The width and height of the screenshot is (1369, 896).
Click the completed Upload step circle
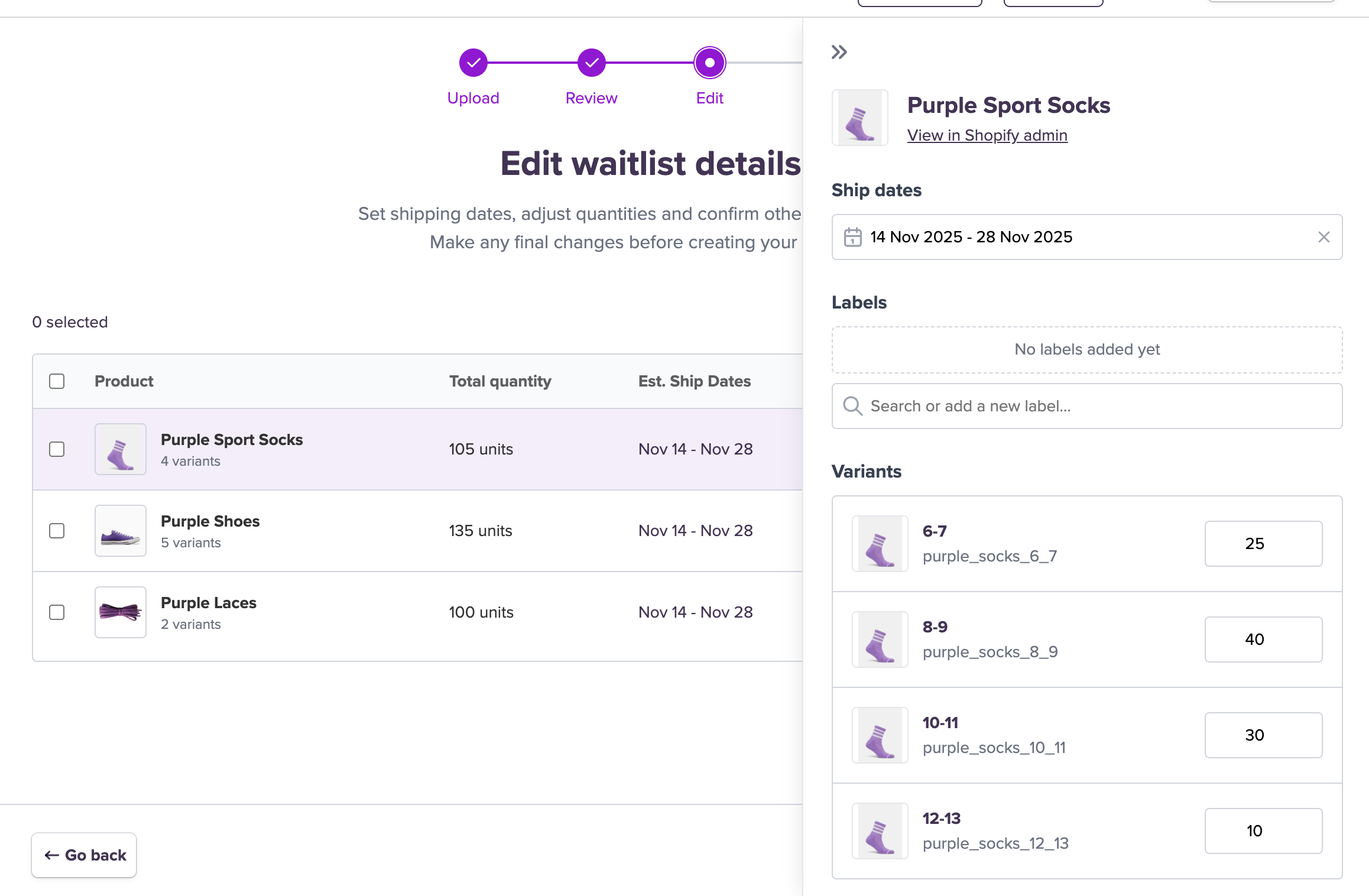pyautogui.click(x=473, y=63)
